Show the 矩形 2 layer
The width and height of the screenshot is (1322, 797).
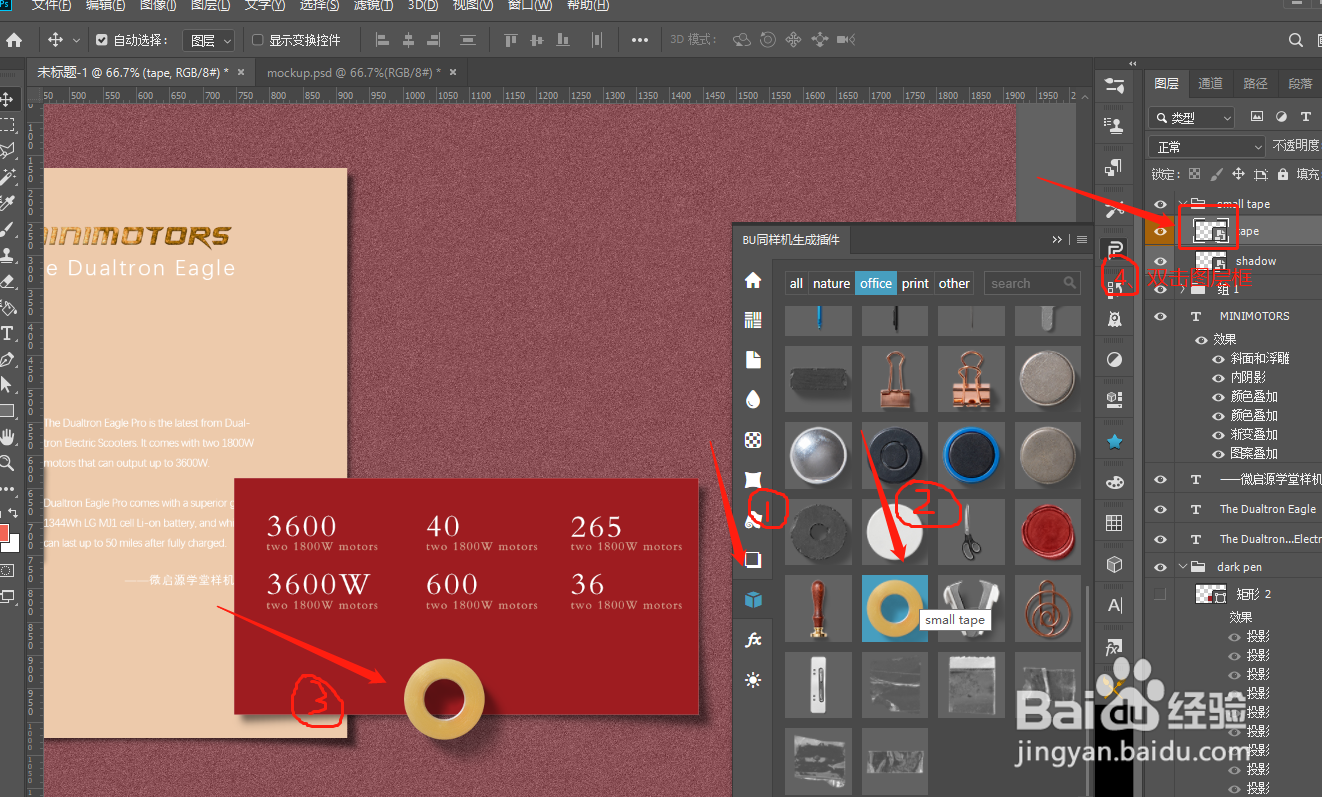[1160, 594]
